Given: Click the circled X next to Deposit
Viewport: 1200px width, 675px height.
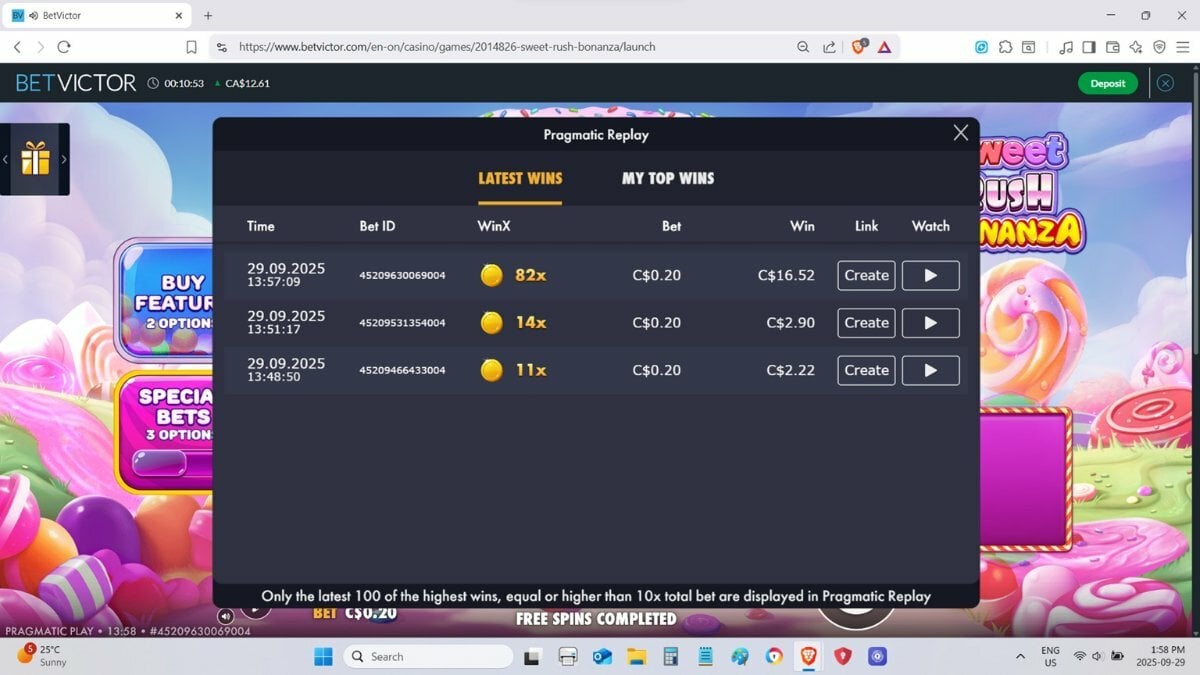Looking at the screenshot, I should pyautogui.click(x=1165, y=83).
